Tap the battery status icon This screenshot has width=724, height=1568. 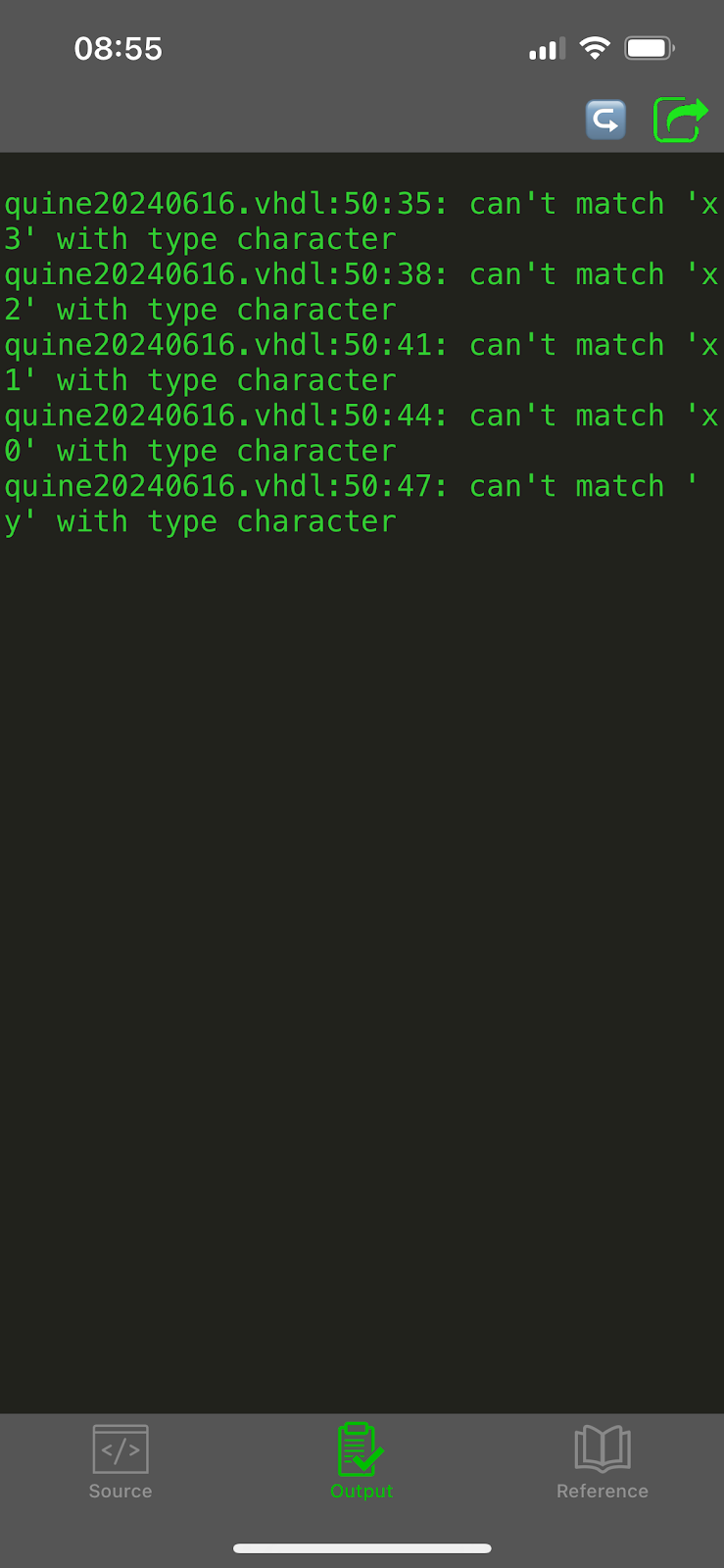[650, 48]
